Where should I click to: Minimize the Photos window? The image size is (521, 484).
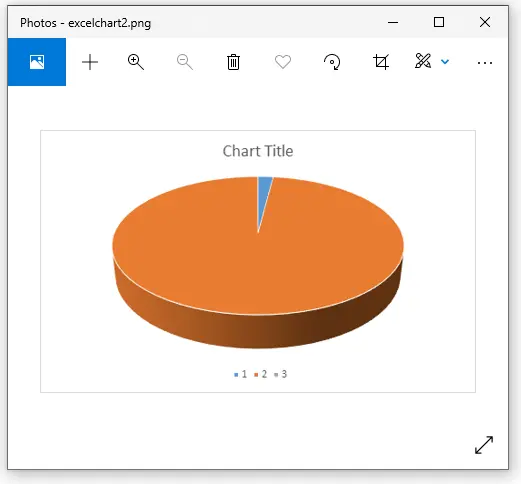click(393, 23)
